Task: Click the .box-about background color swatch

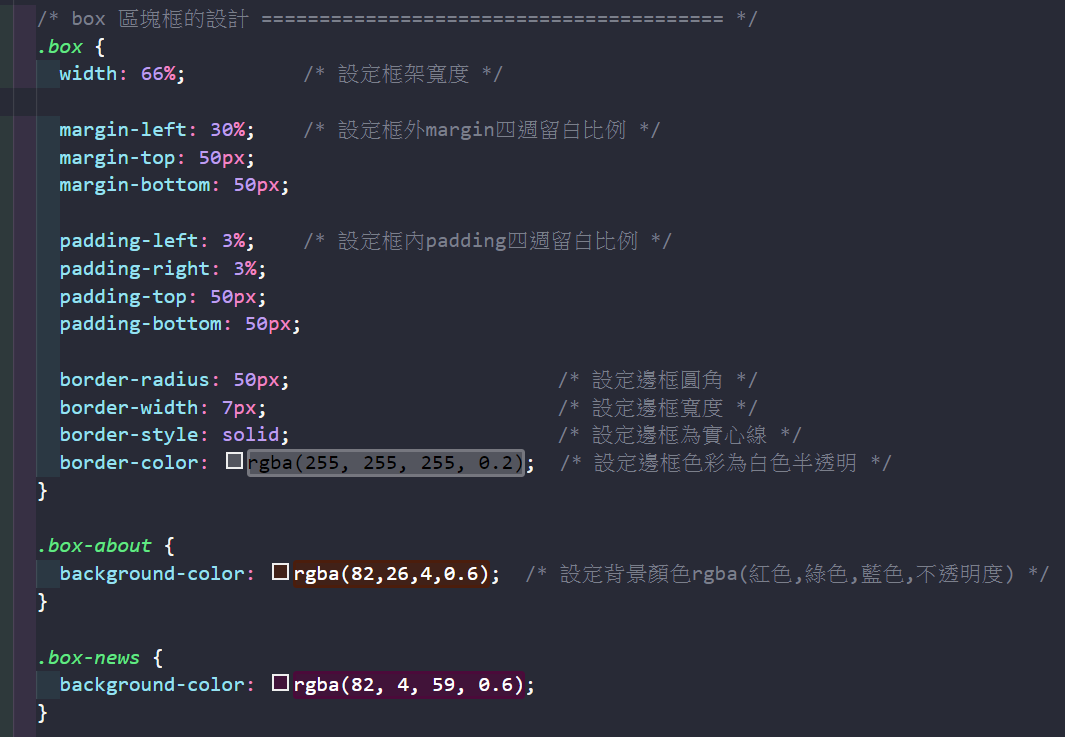Action: click(281, 573)
